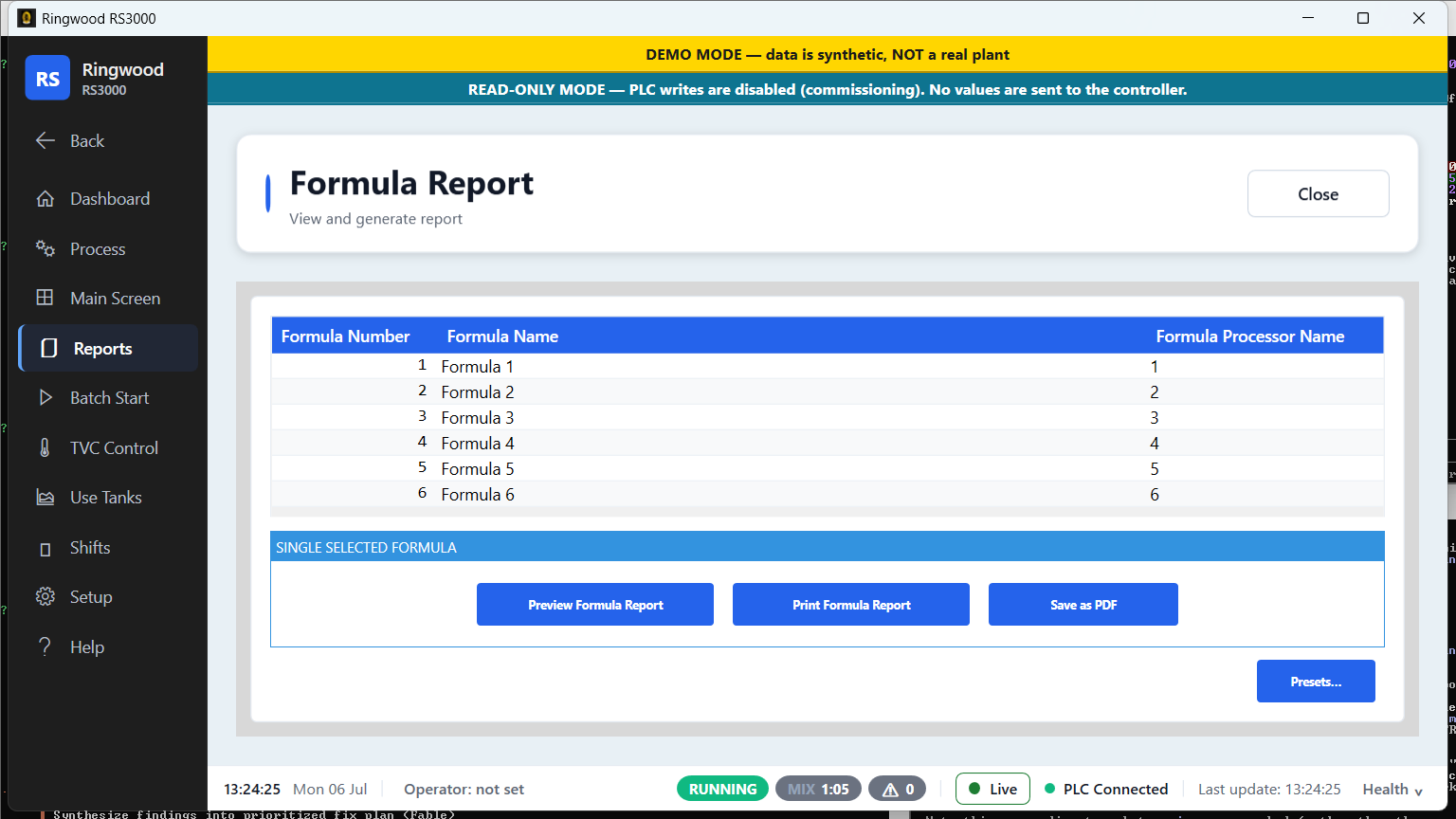Select the Formula 6 row
This screenshot has height=819, width=1456.
pyautogui.click(x=828, y=494)
